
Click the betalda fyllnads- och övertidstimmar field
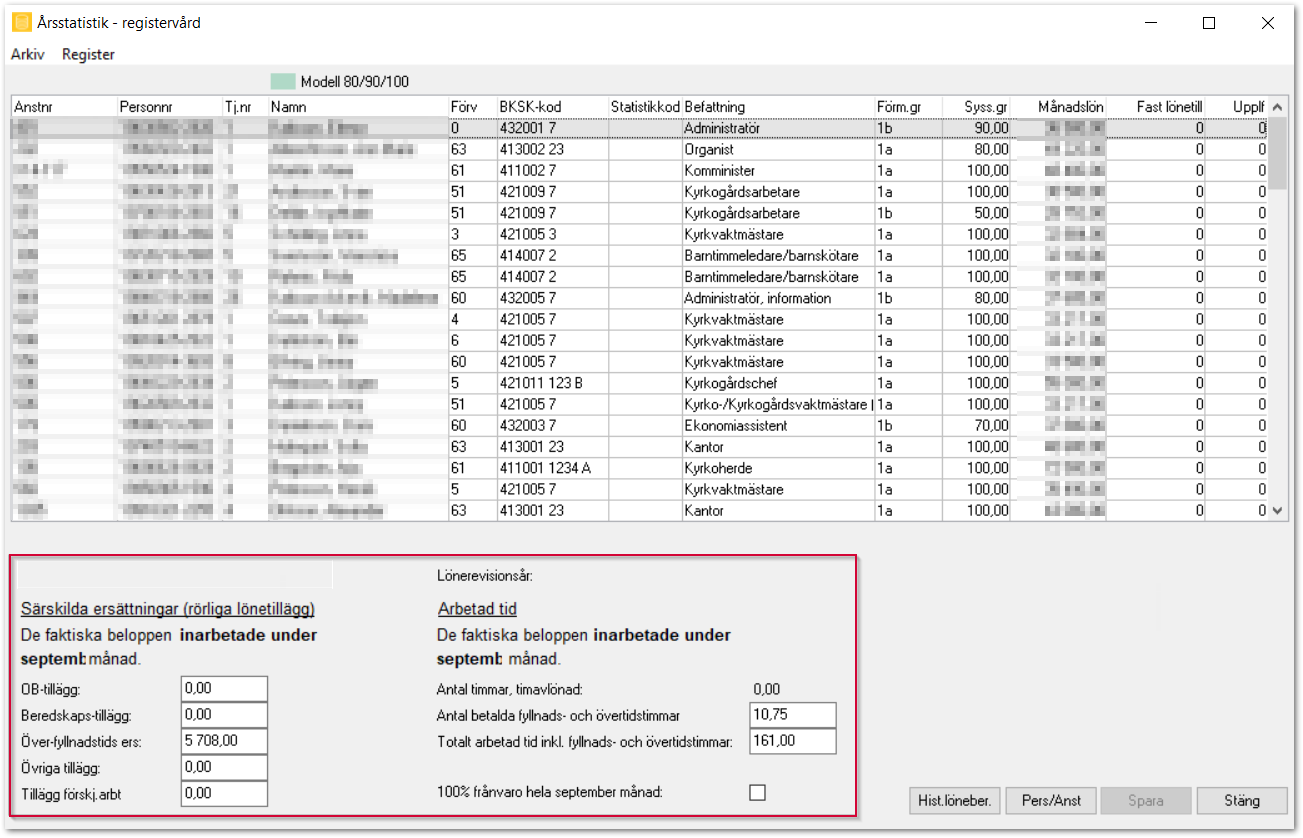click(x=793, y=715)
